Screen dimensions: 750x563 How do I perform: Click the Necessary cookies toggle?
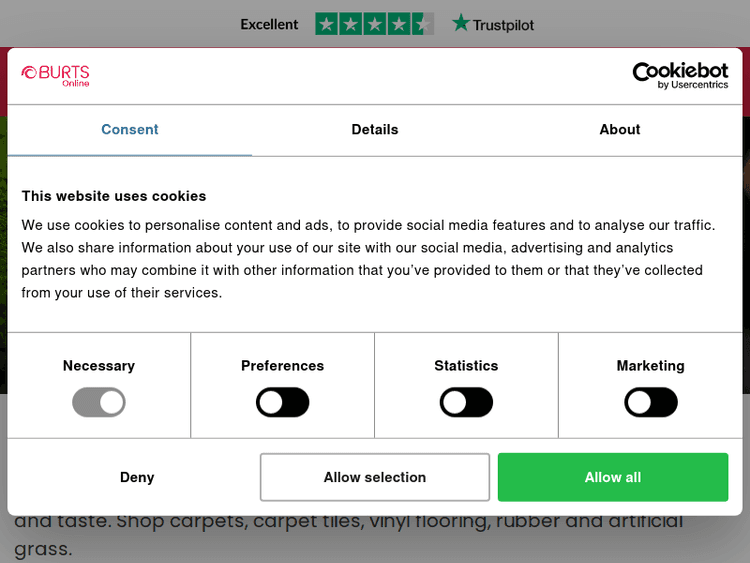click(99, 403)
